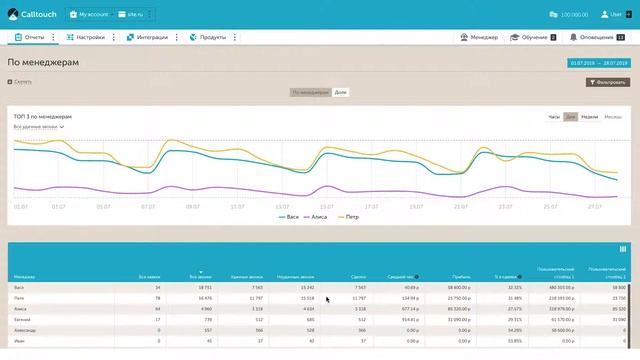
Task: Open the Интеграции menu
Action: [147, 37]
